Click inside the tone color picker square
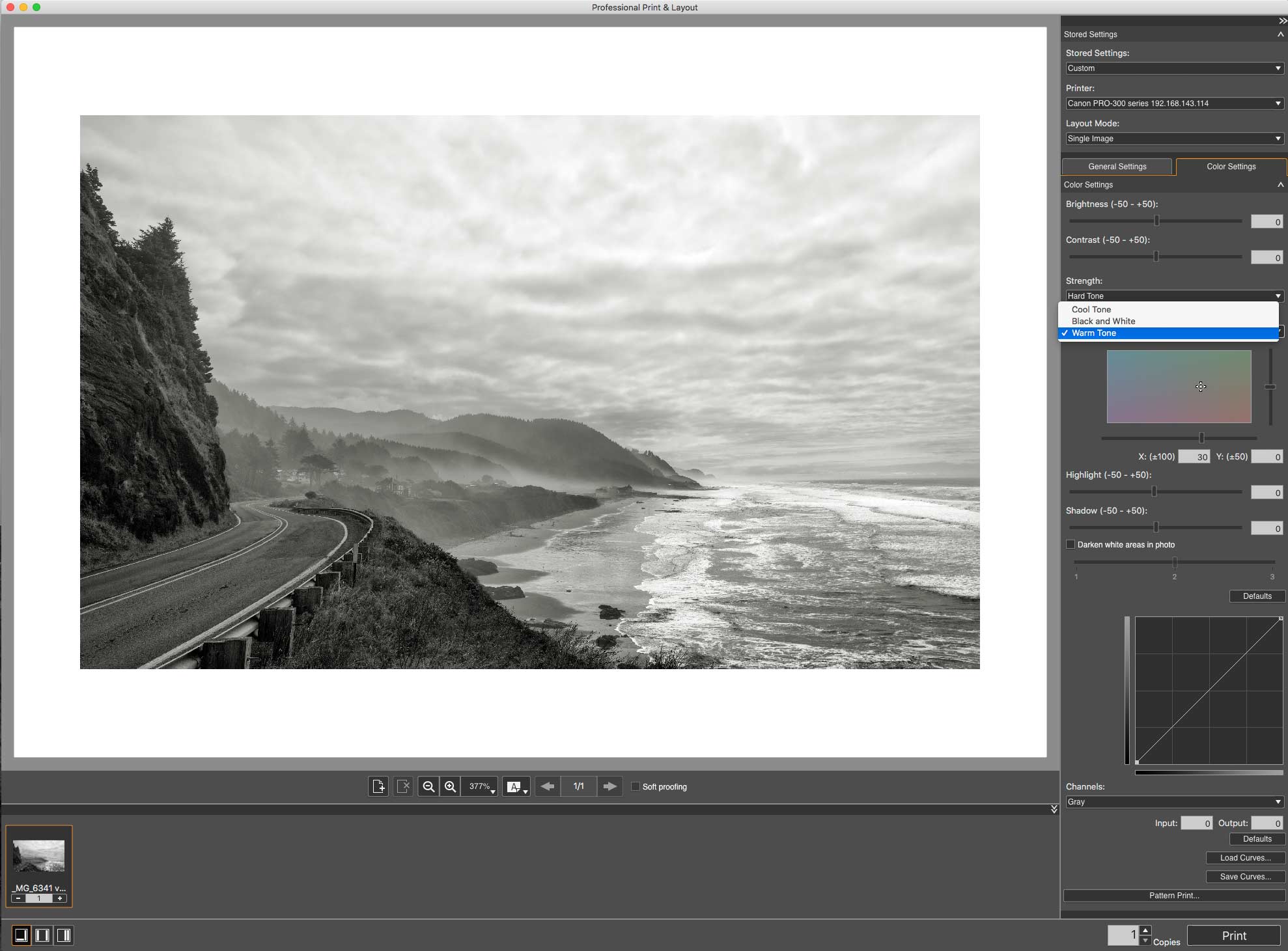The image size is (1288, 951). pyautogui.click(x=1179, y=387)
